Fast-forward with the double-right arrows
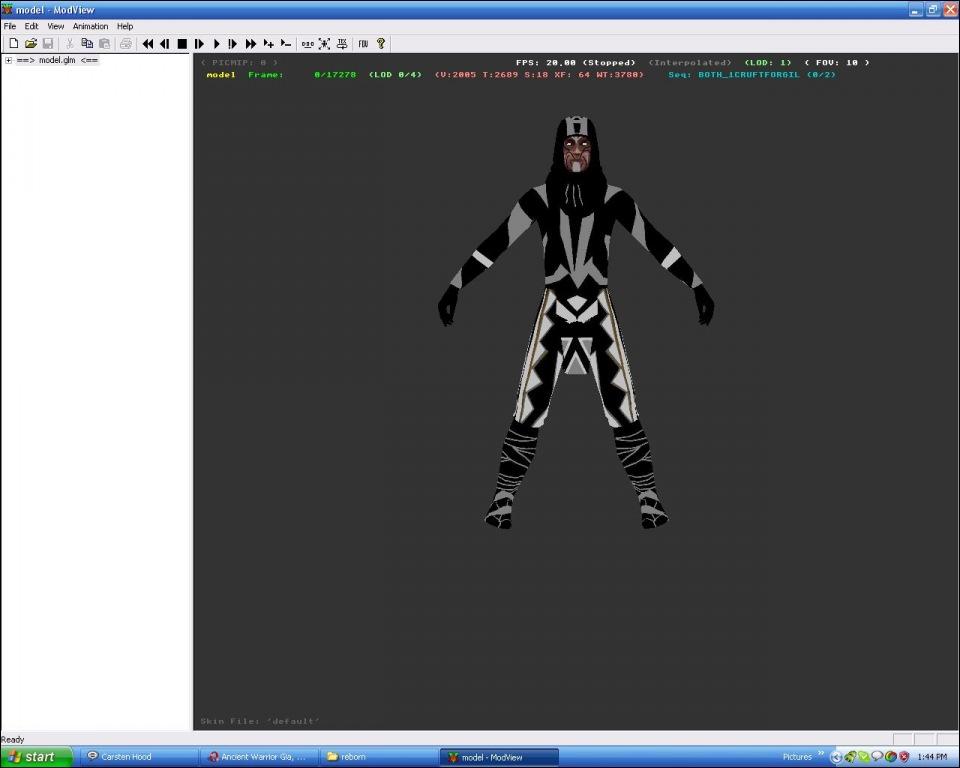This screenshot has height=768, width=960. tap(250, 44)
